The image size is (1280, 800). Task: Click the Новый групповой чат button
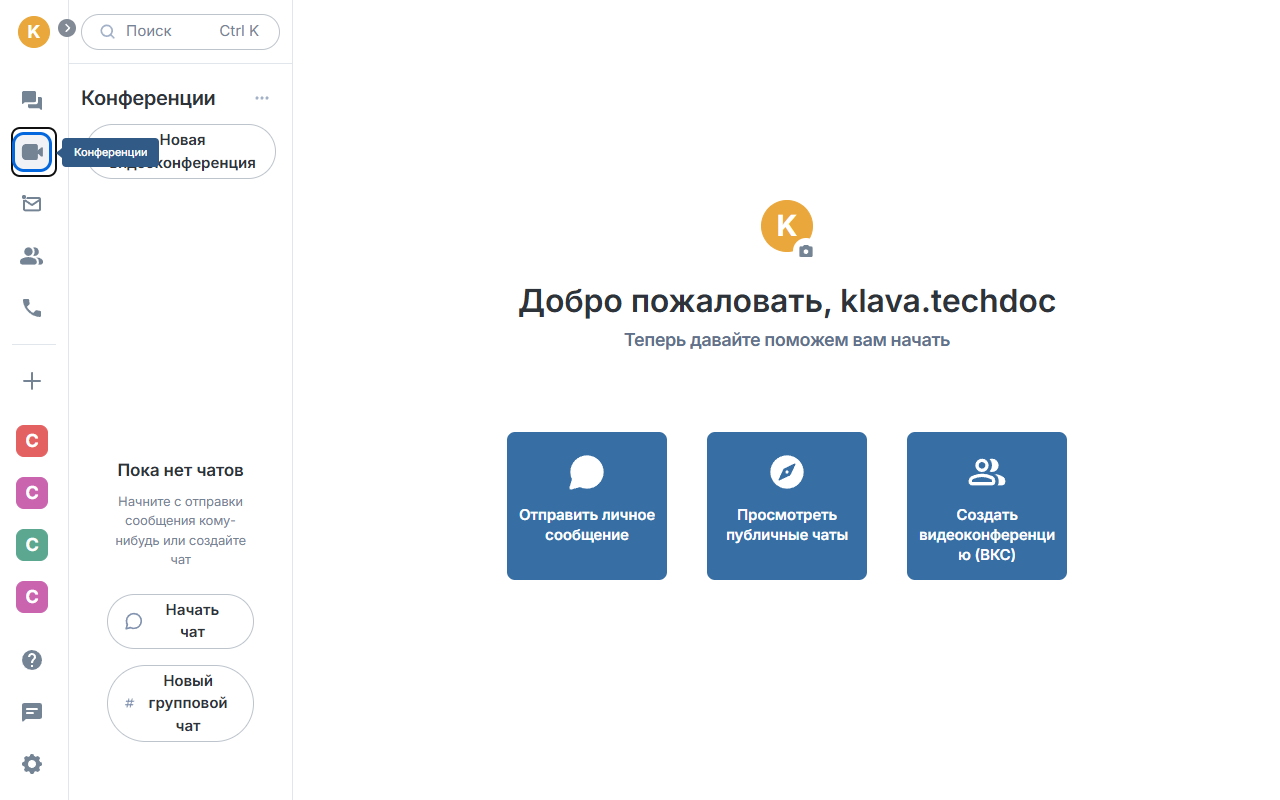(x=180, y=703)
